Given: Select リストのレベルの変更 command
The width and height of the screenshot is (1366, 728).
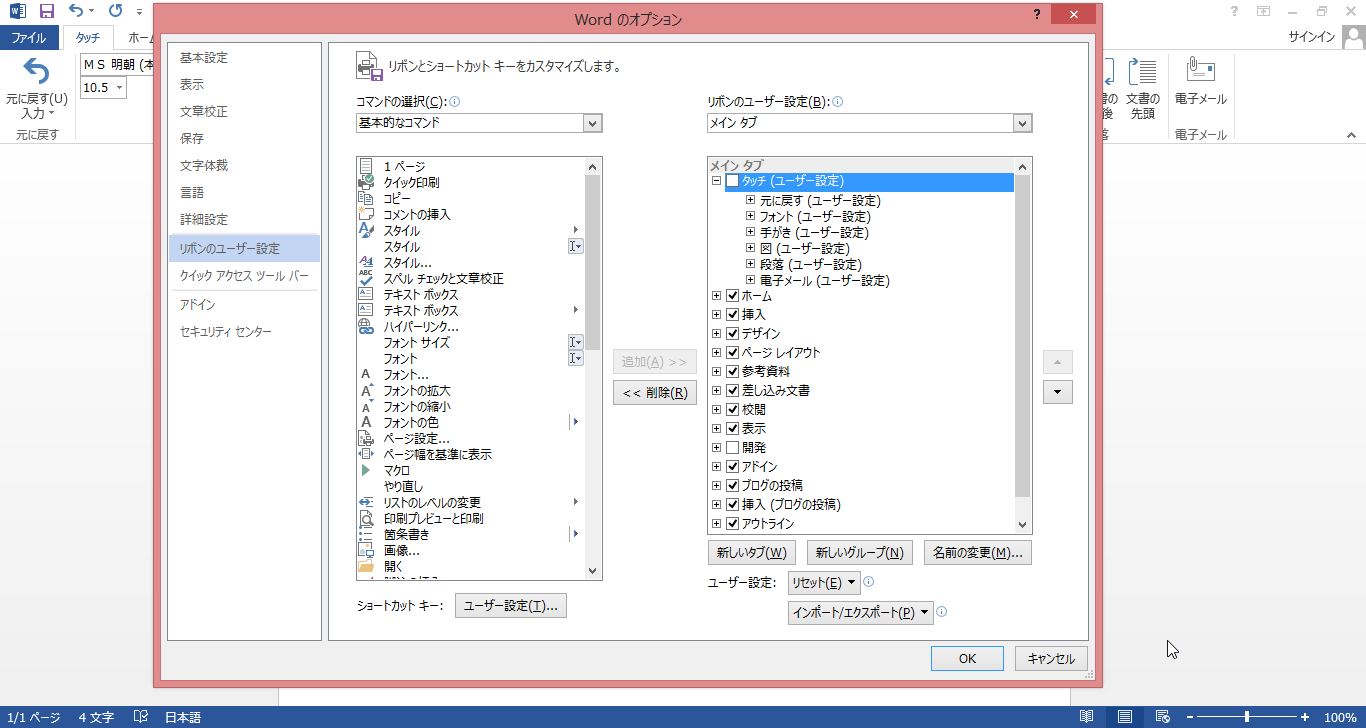Looking at the screenshot, I should 432,502.
